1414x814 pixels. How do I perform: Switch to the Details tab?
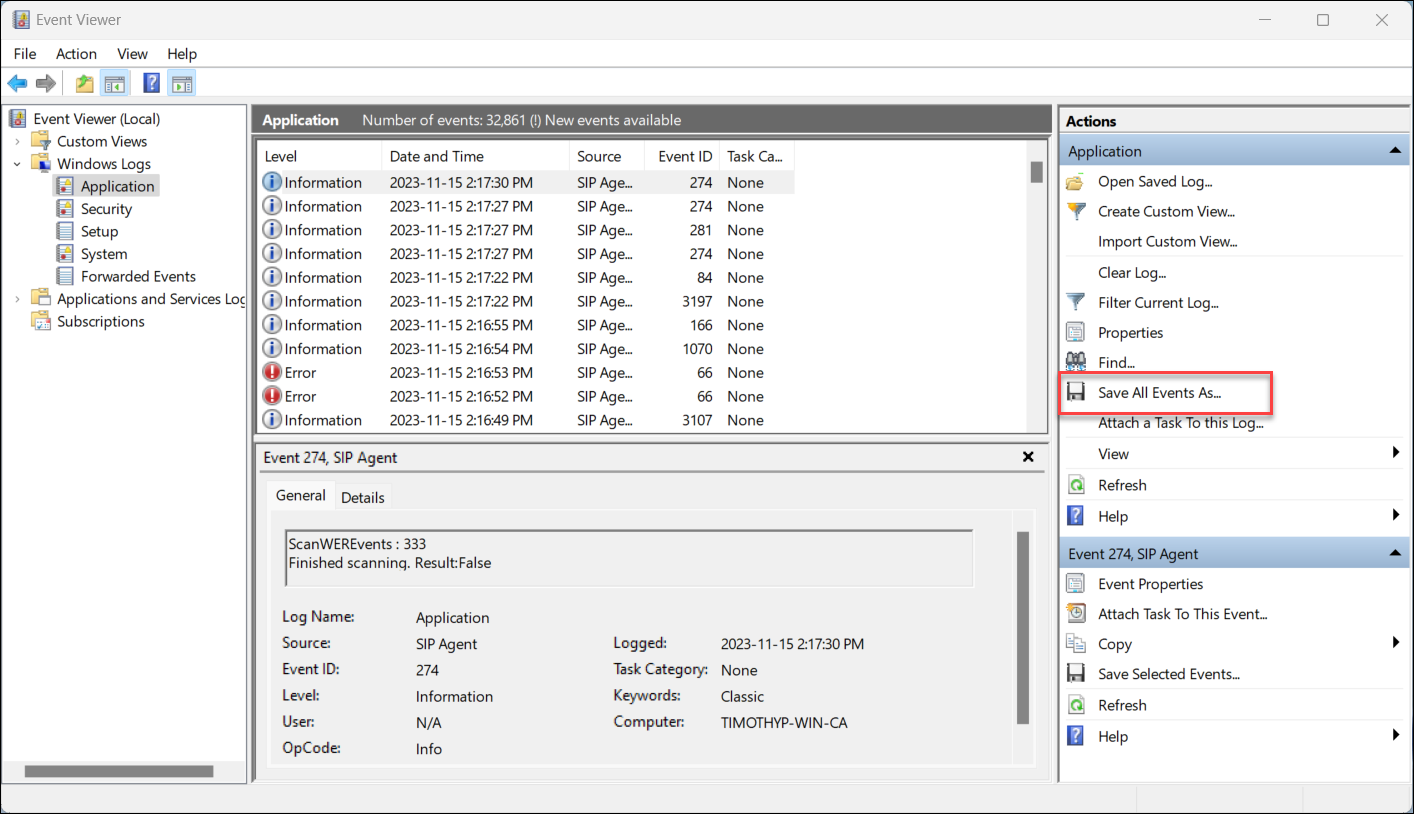pos(362,497)
